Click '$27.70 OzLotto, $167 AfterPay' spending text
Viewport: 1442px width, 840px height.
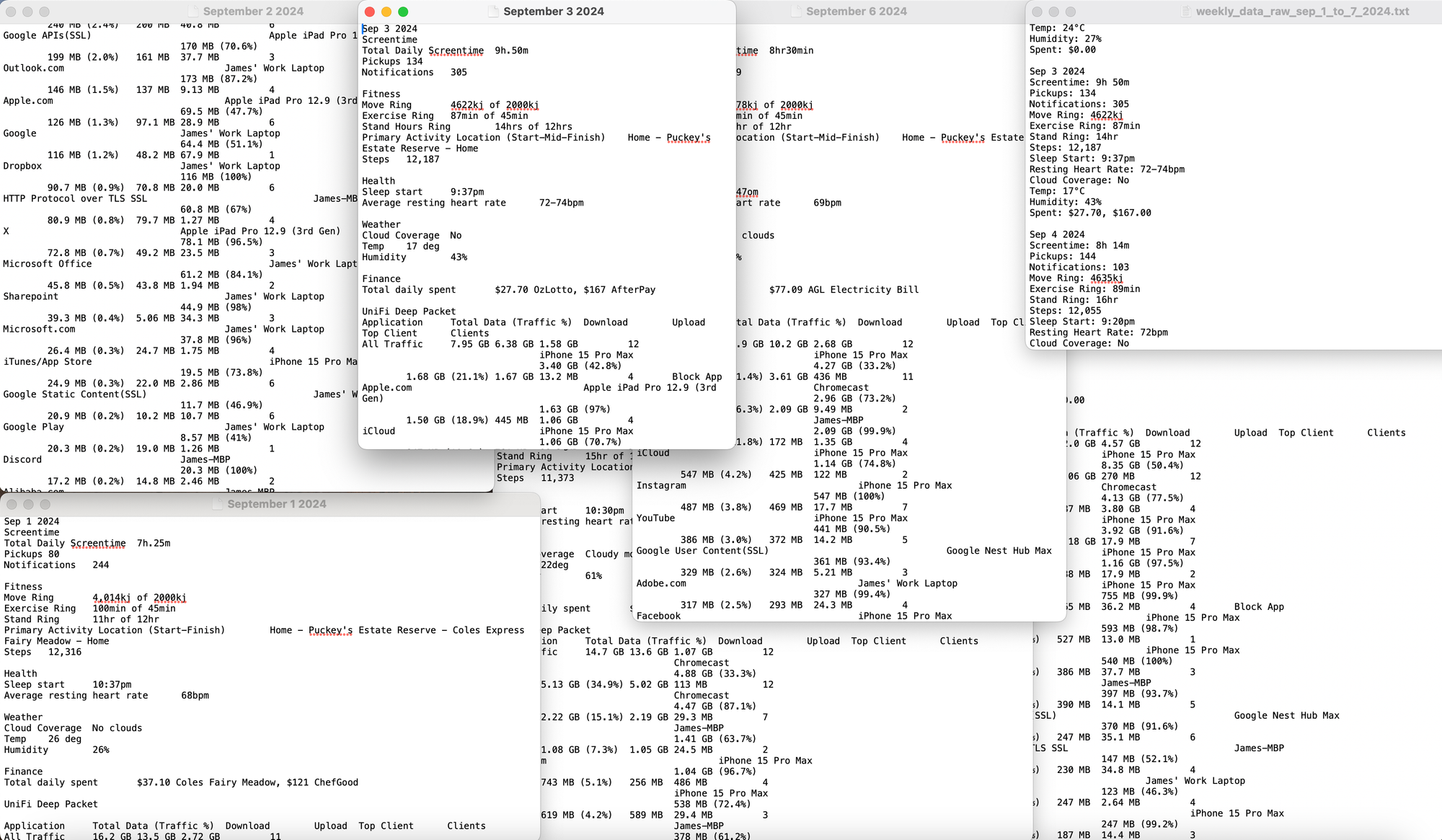coord(575,290)
